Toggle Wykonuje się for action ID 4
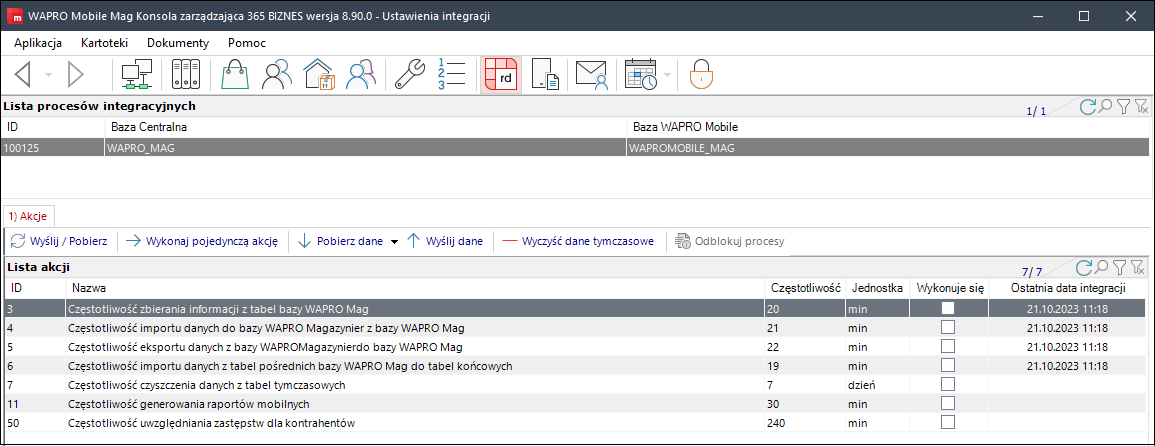This screenshot has width=1155, height=446. click(x=948, y=327)
